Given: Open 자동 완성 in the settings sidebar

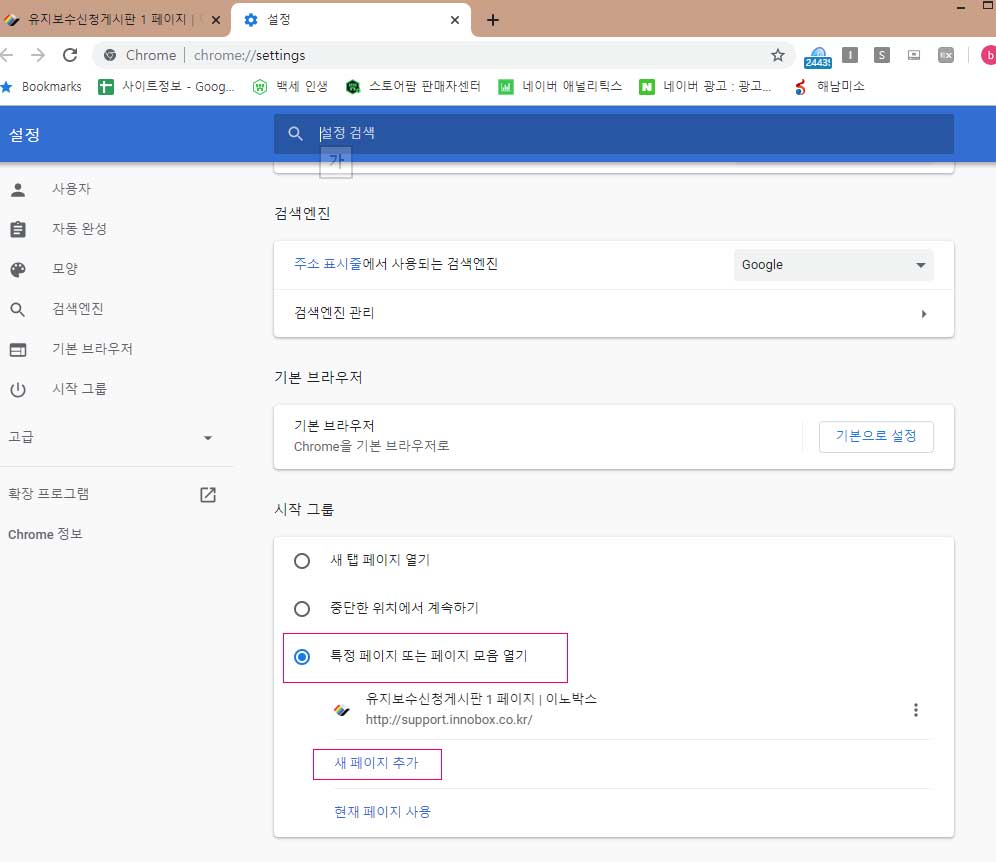Looking at the screenshot, I should point(79,229).
